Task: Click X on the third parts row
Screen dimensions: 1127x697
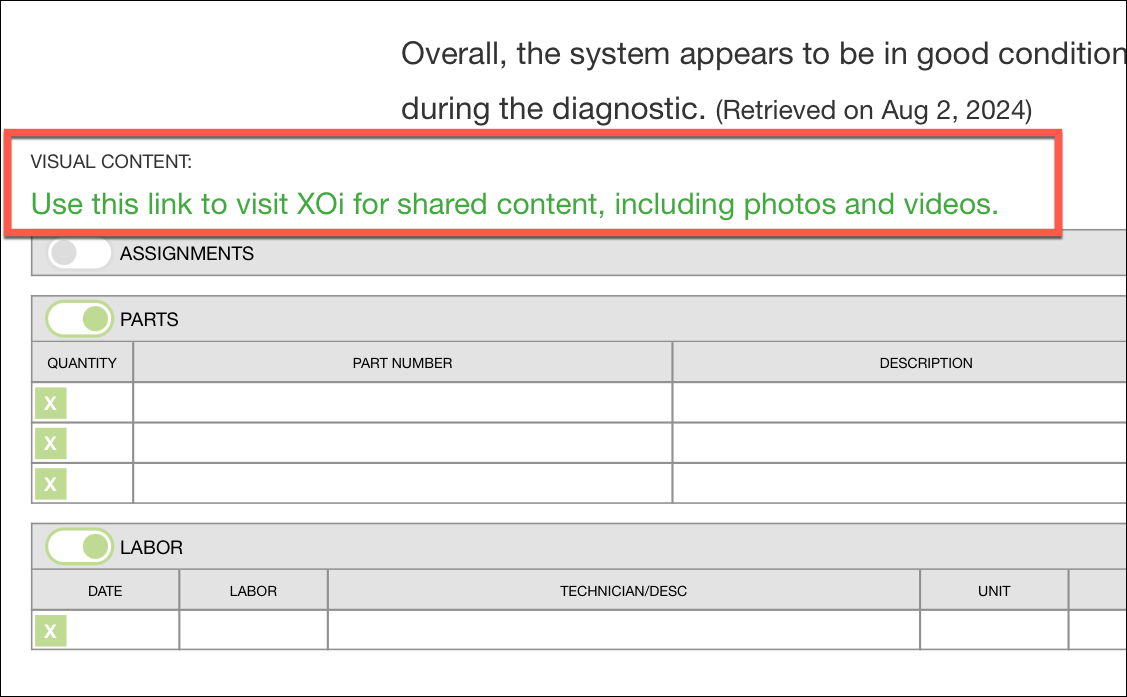Action: pyautogui.click(x=50, y=484)
